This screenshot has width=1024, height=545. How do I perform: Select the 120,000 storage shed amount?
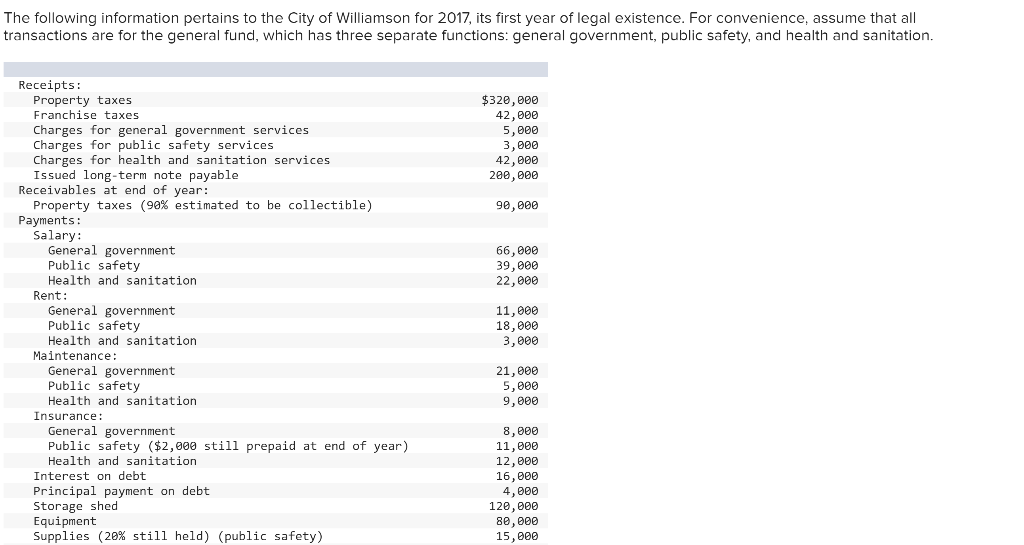coord(514,506)
